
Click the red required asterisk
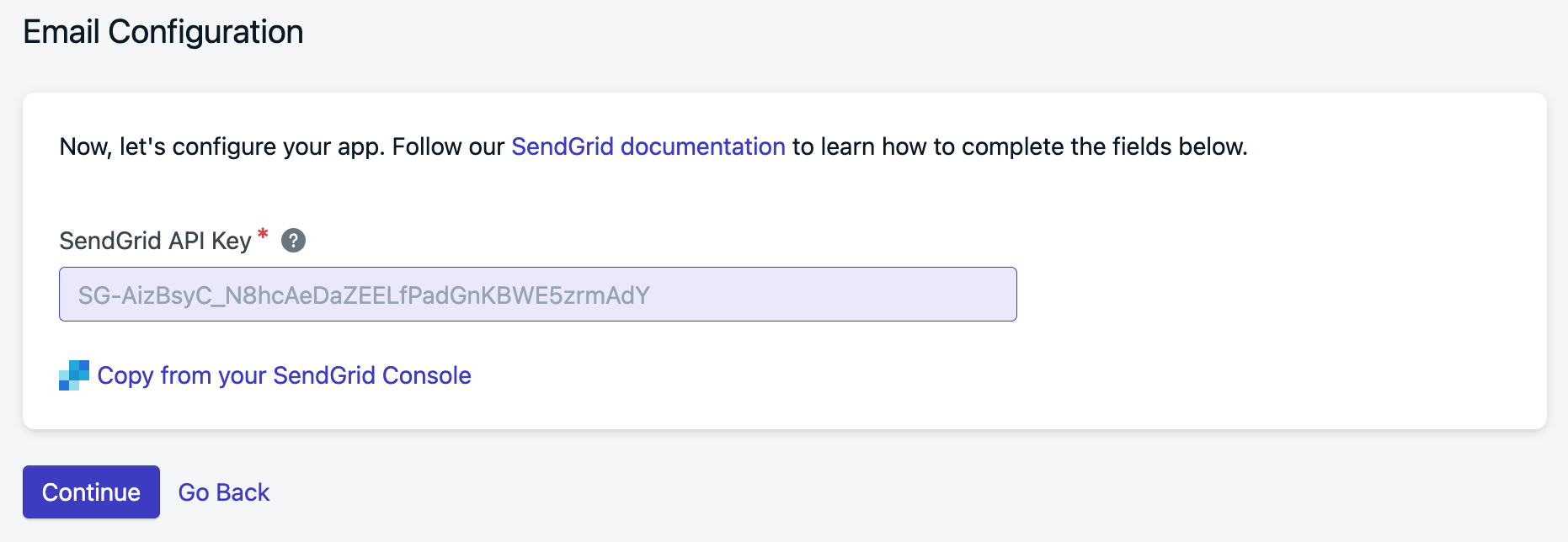(263, 235)
